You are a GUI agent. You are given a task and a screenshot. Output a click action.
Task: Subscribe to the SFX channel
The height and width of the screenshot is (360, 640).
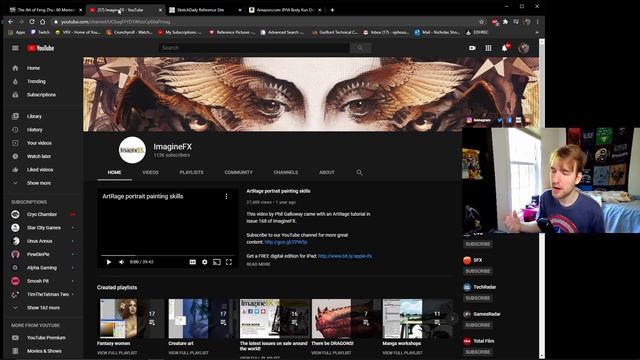[x=478, y=271]
